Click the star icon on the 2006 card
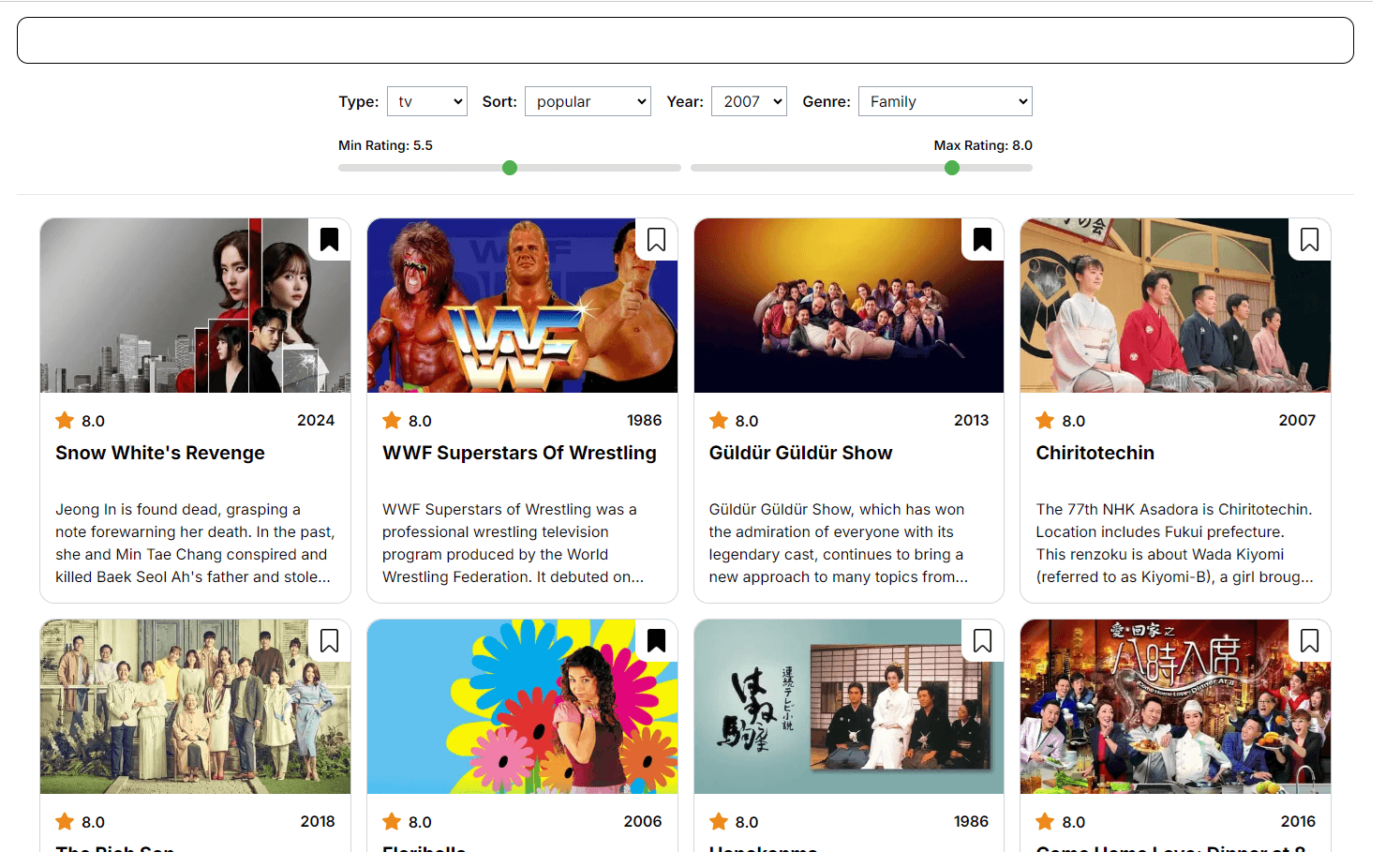Screen dimensions: 1400x852 click(392, 821)
